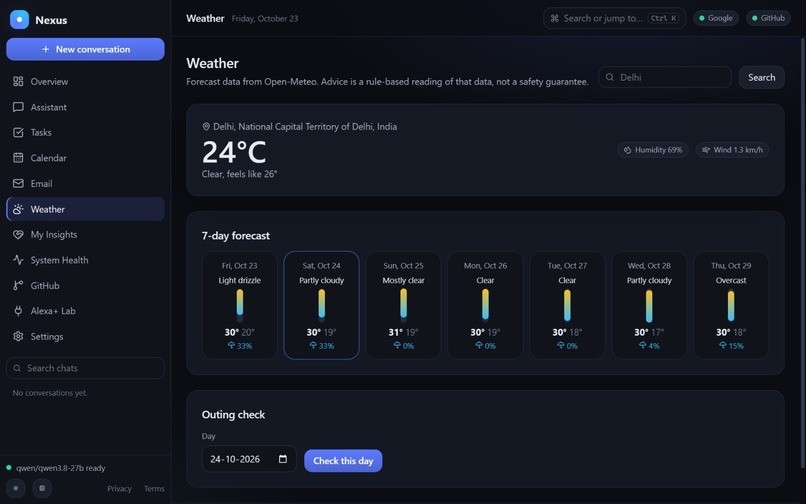This screenshot has height=504, width=806.
Task: Select the Wed, Oct 28 forecast card
Action: pyautogui.click(x=649, y=305)
